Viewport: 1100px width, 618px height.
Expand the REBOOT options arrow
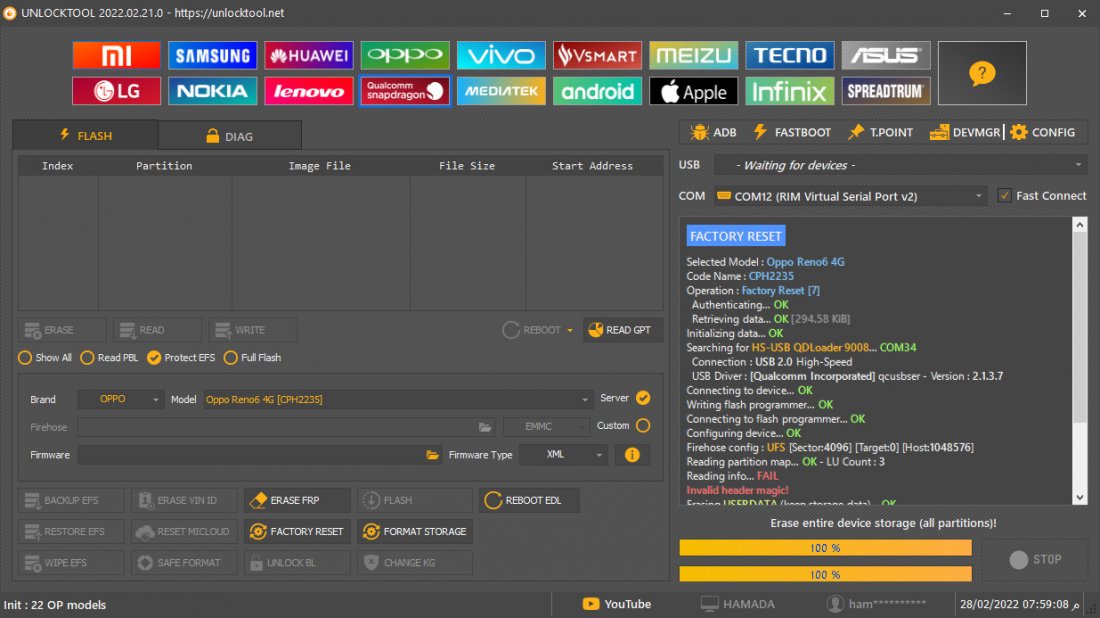coord(570,330)
